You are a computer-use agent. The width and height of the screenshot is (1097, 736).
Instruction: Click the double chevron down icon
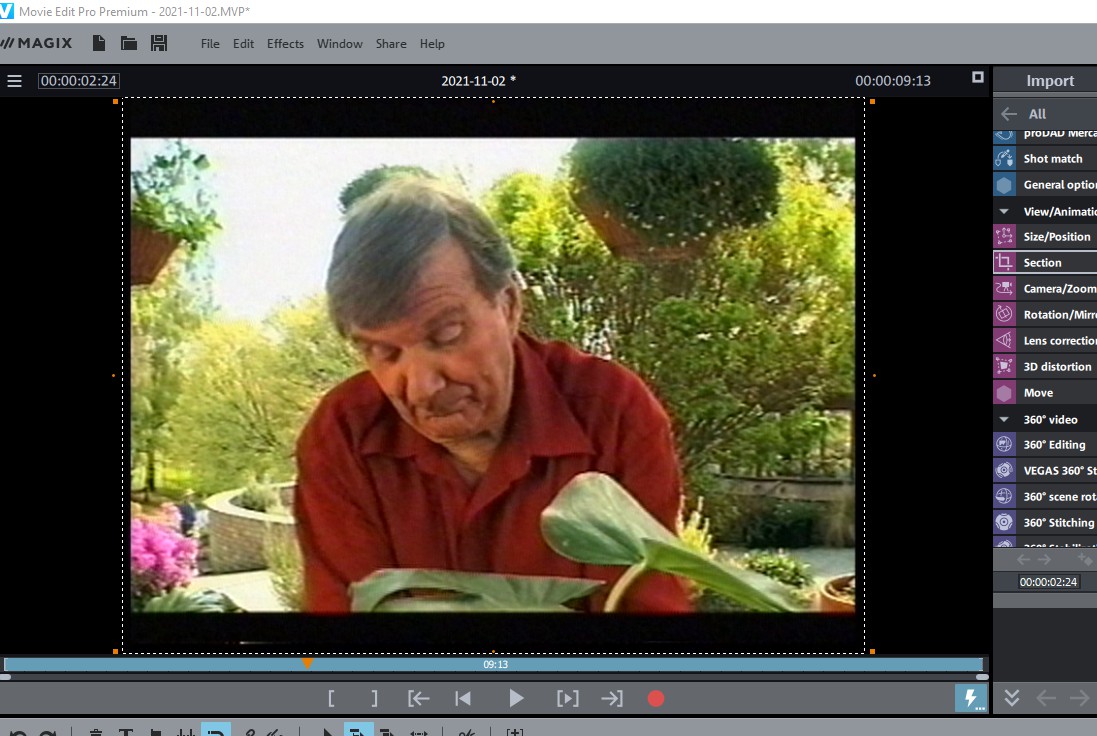(x=1012, y=698)
